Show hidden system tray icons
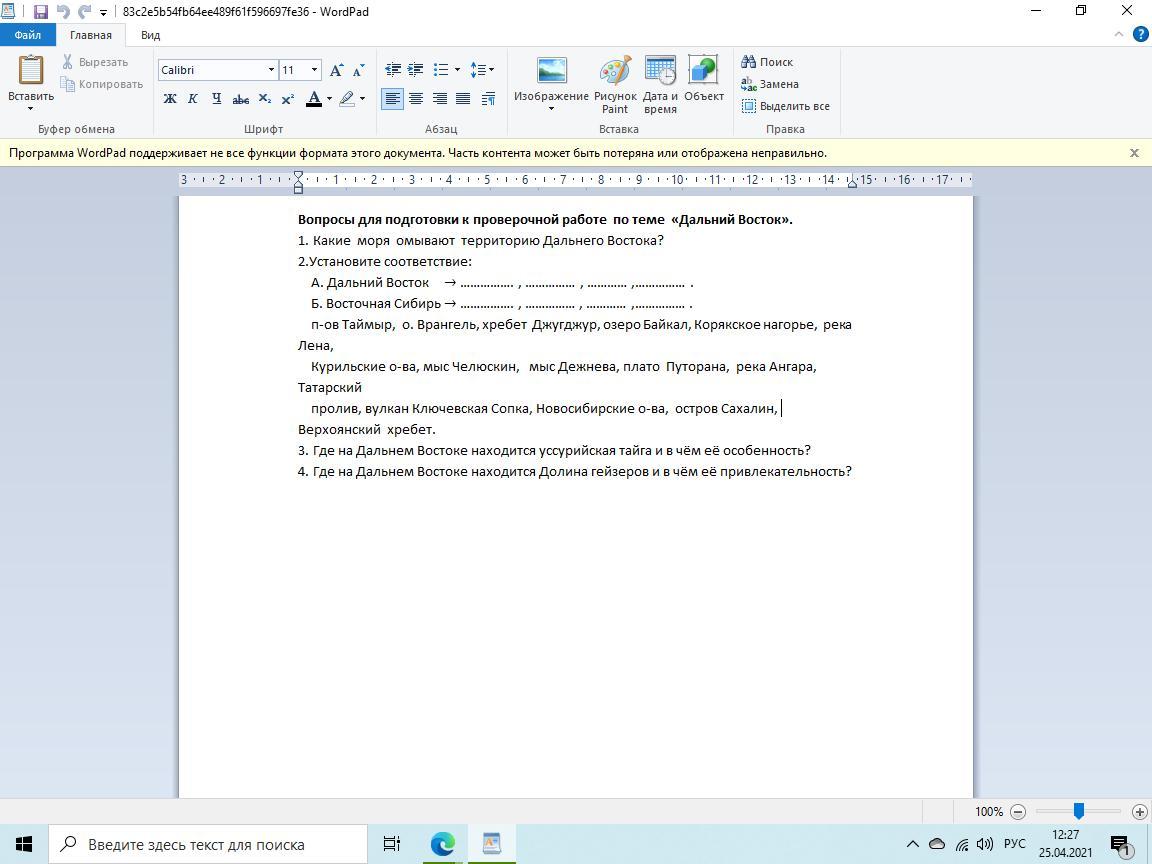Viewport: 1152px width, 864px height. pos(912,844)
